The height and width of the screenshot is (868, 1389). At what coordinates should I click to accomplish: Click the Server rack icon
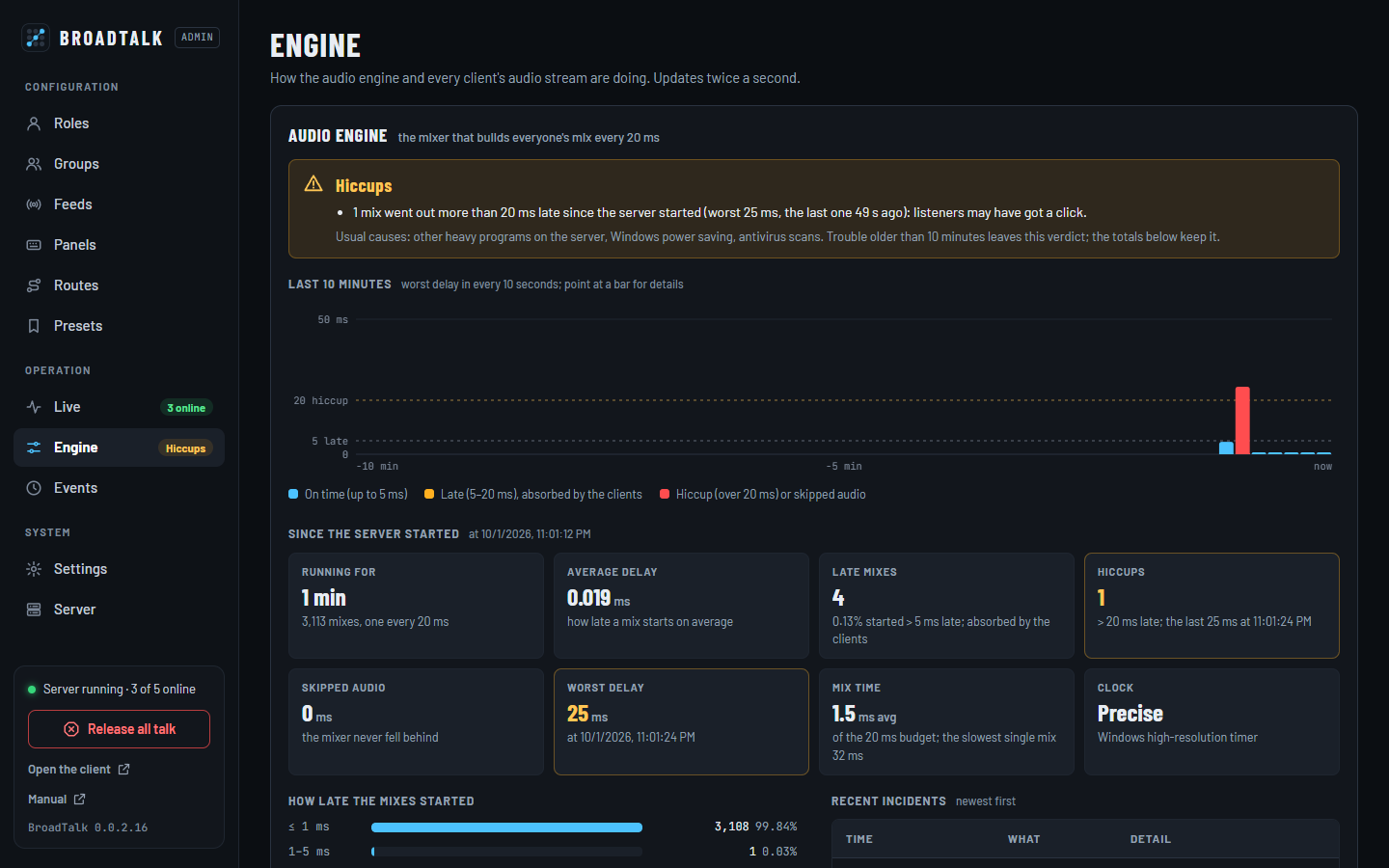coord(34,610)
